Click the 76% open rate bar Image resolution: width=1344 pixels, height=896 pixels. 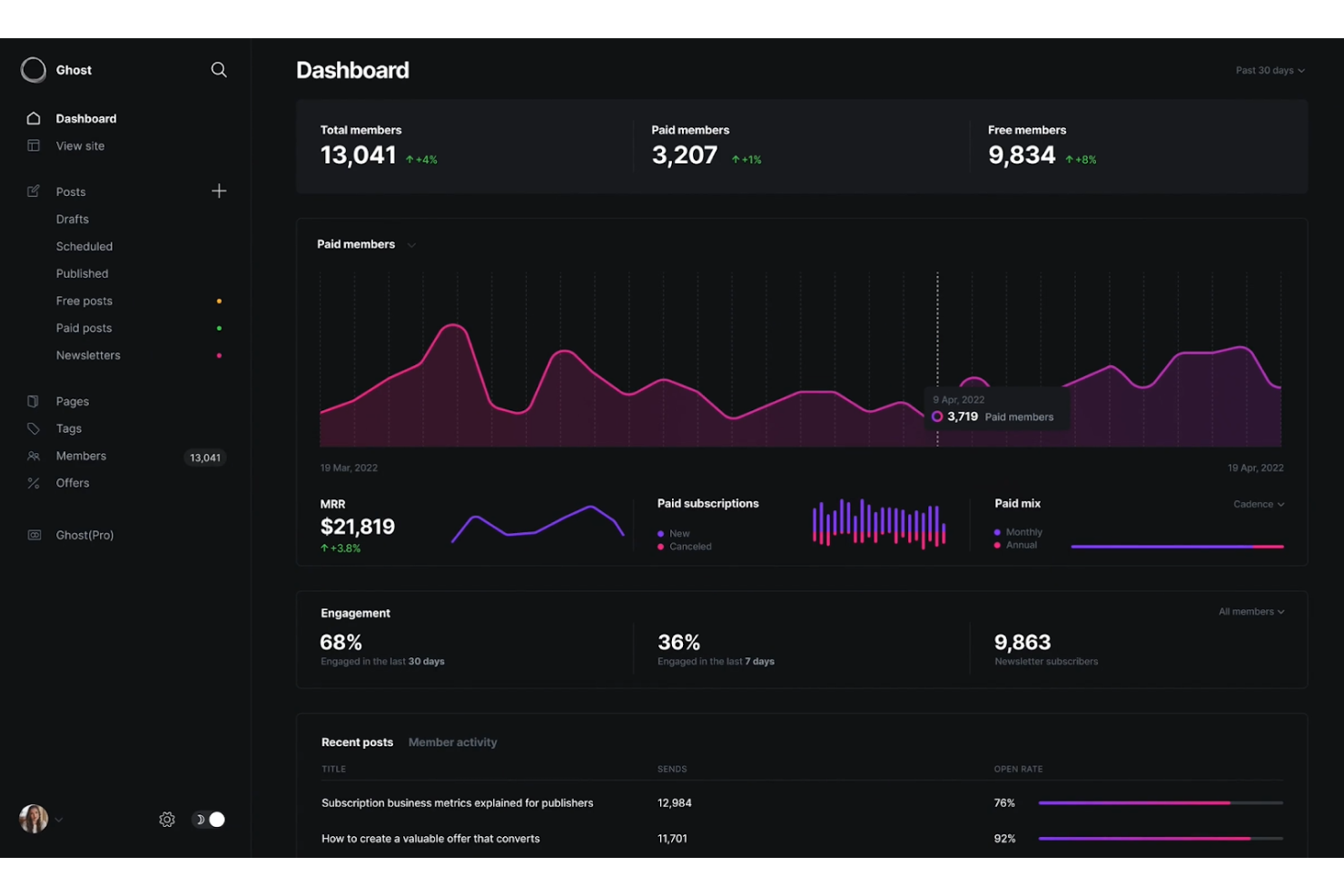pyautogui.click(x=1161, y=802)
